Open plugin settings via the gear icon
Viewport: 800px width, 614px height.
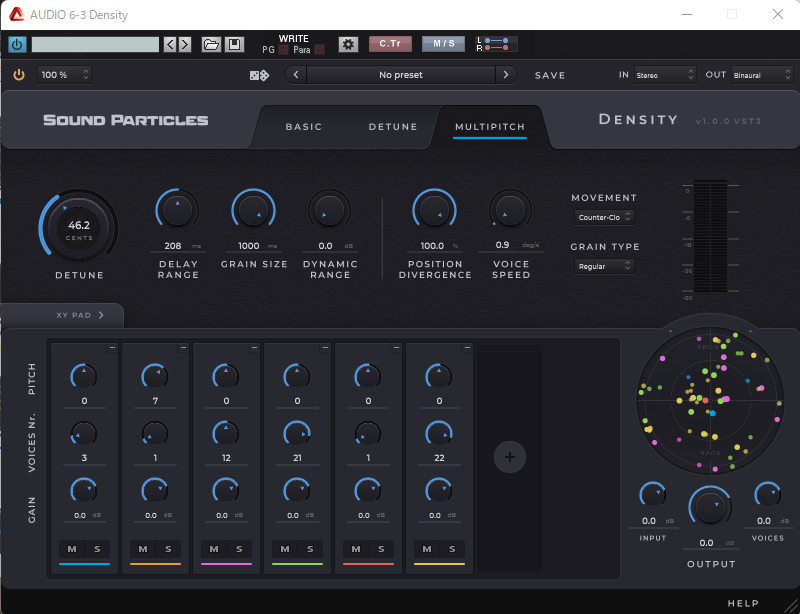(348, 44)
